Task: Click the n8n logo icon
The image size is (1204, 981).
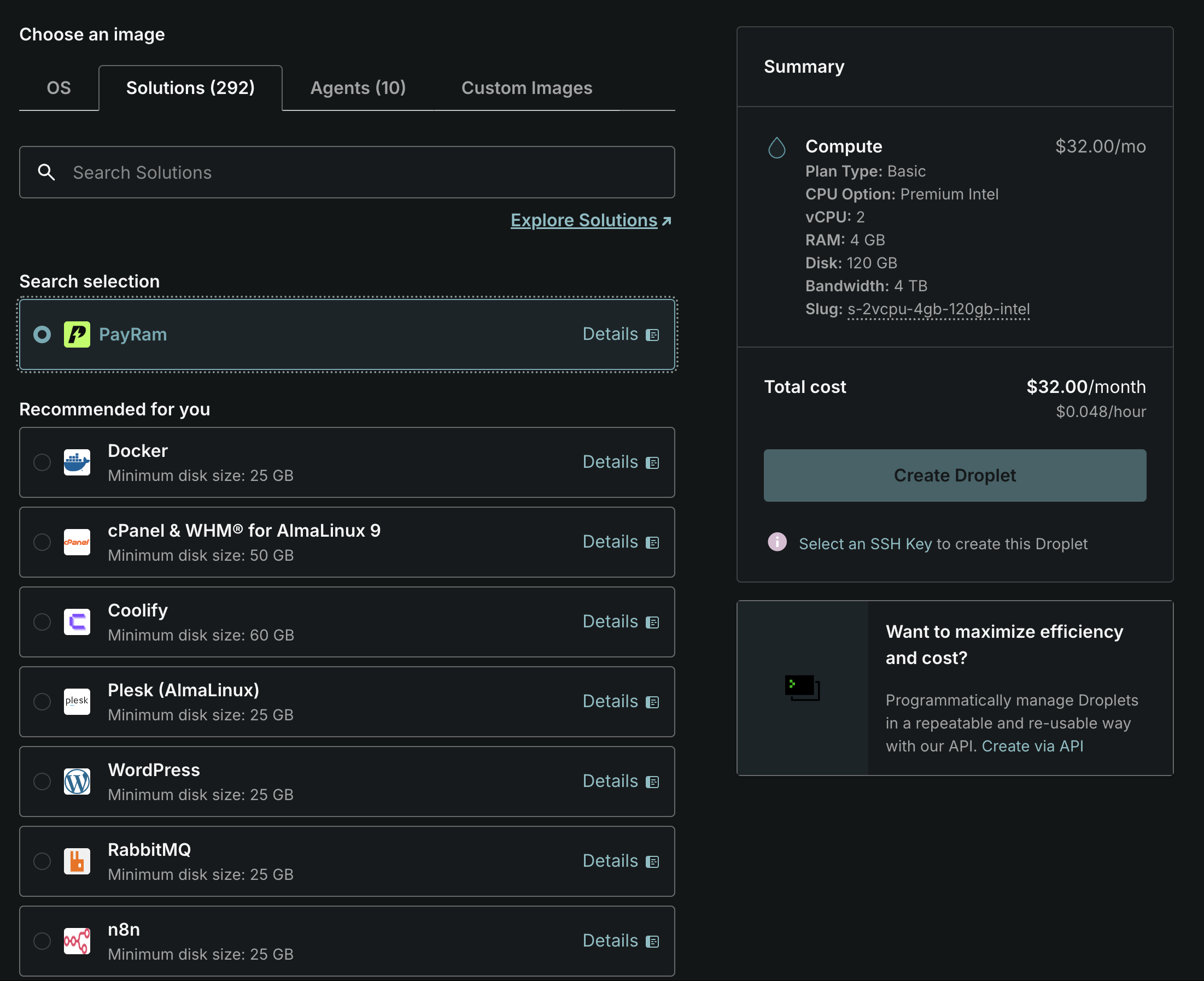Action: [77, 941]
